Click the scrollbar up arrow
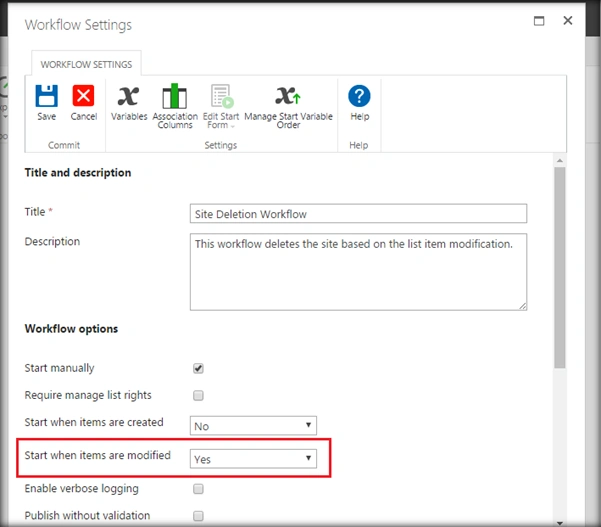601x527 pixels. [560, 161]
